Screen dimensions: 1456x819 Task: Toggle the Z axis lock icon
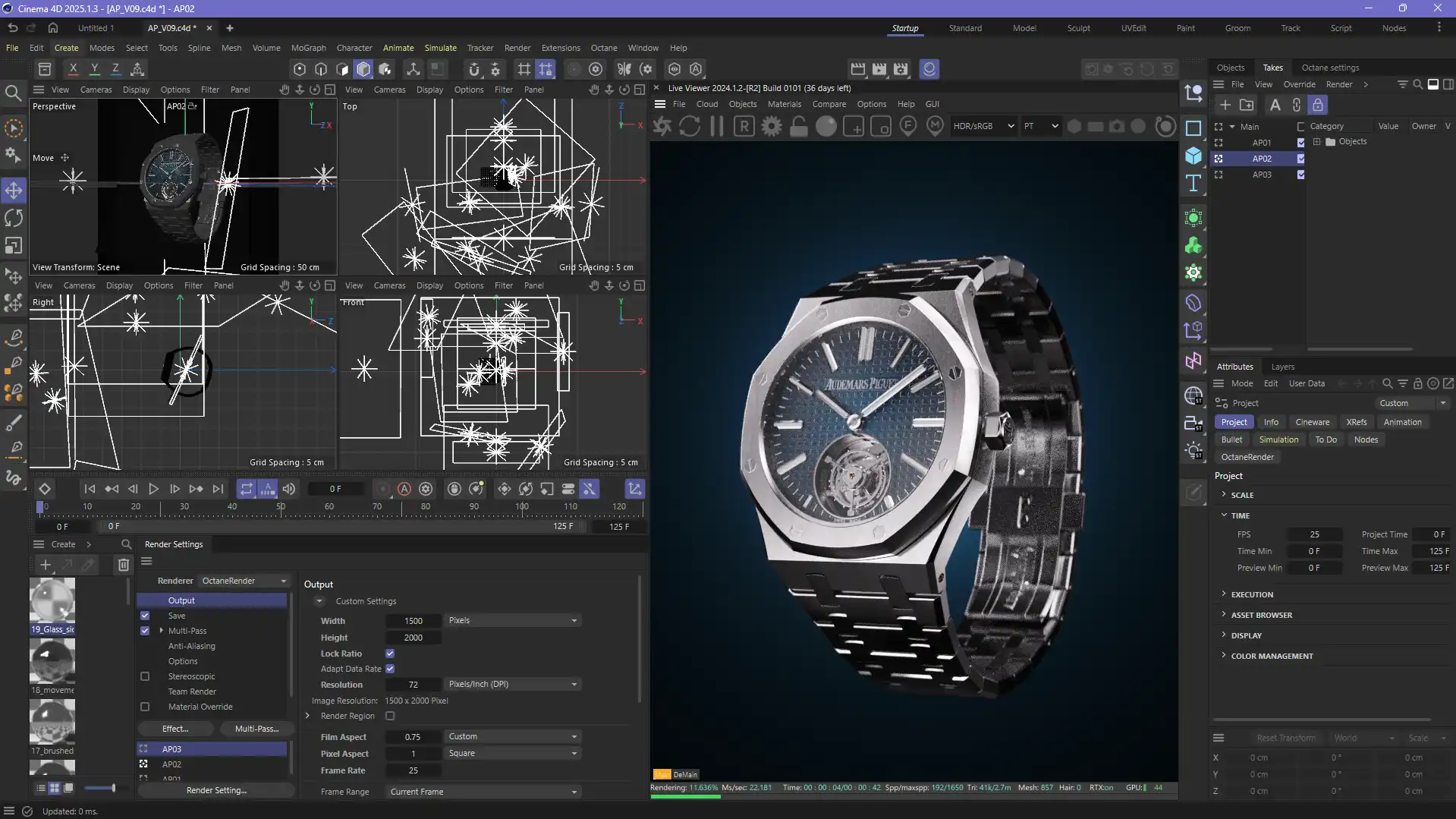click(115, 69)
